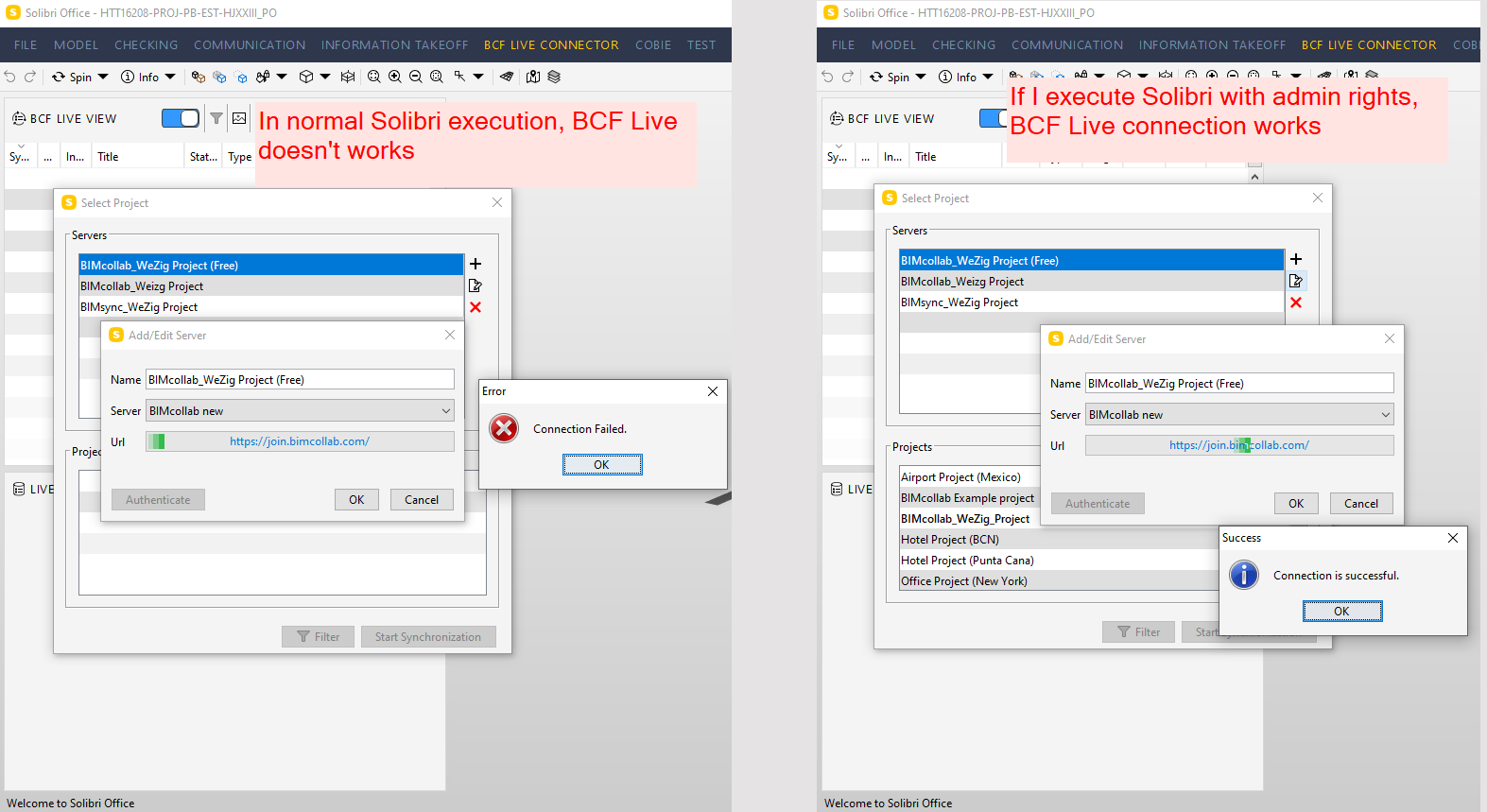This screenshot has height=812, width=1487.
Task: Click Name field in left Add/Edit Server
Action: 300,380
